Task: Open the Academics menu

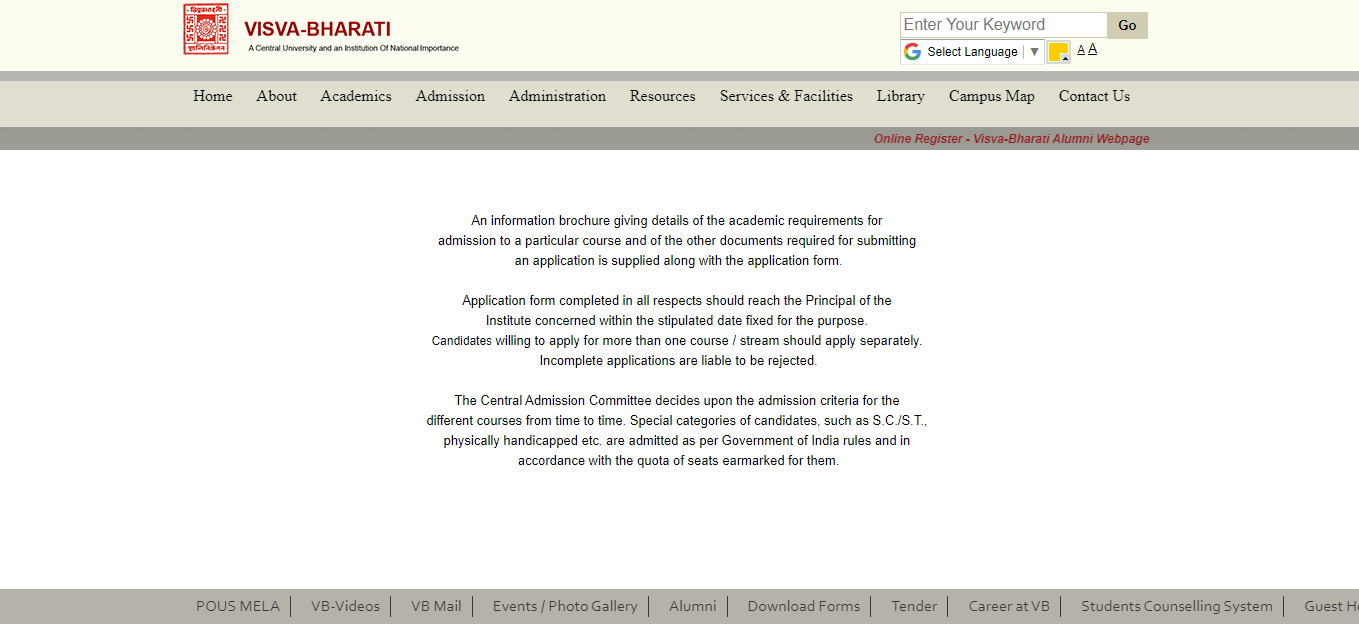Action: (x=355, y=96)
